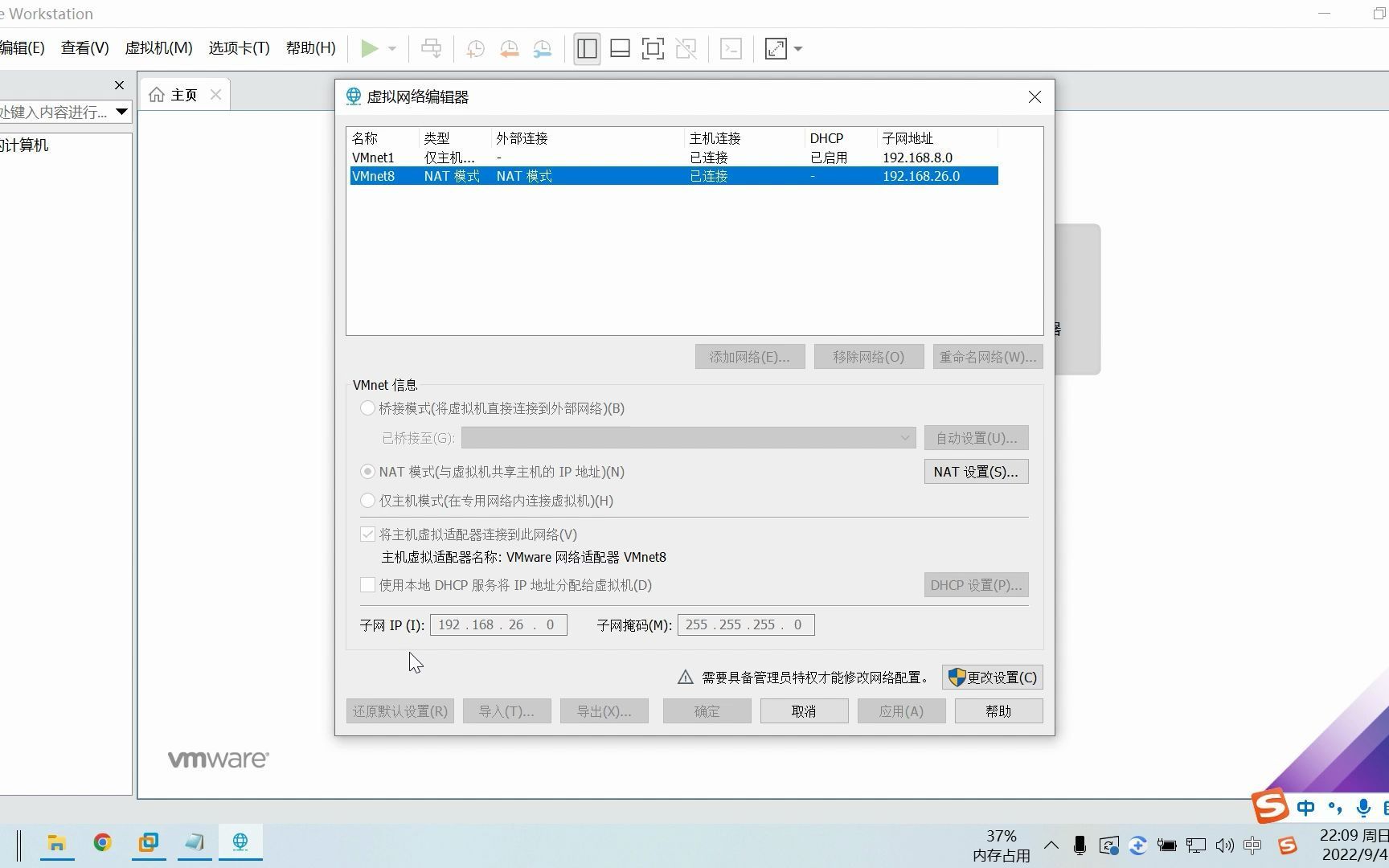Toggle the thumbnail bar view icon
Viewport: 1389px width, 868px height.
[x=620, y=49]
